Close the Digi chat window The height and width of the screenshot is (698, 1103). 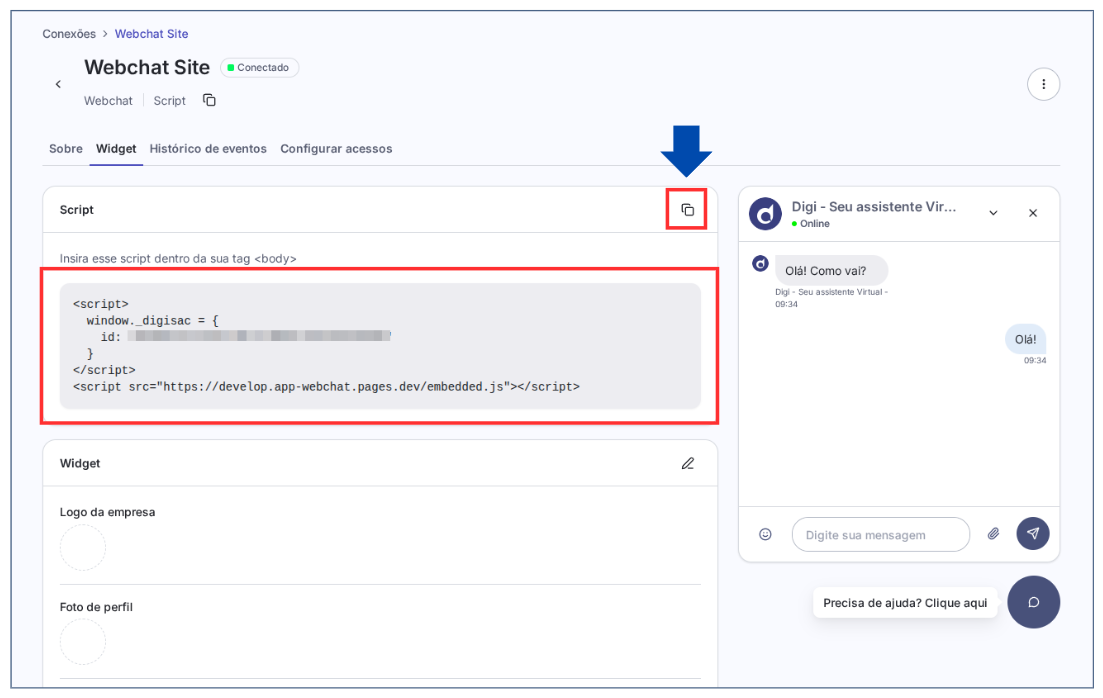(x=1033, y=213)
